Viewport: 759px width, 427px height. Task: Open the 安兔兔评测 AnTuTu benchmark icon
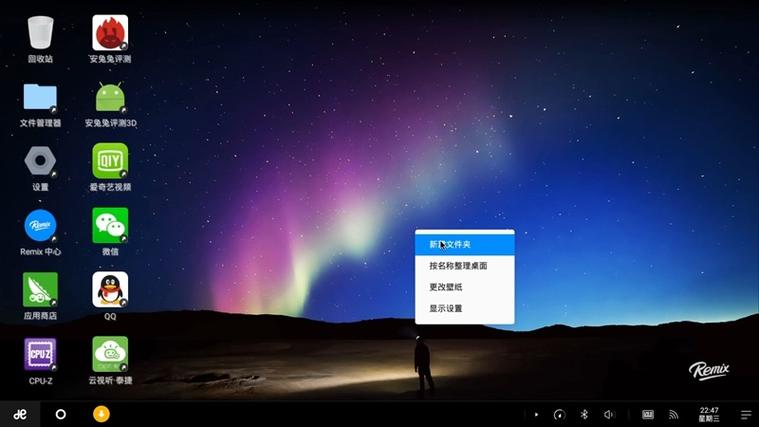coord(110,33)
